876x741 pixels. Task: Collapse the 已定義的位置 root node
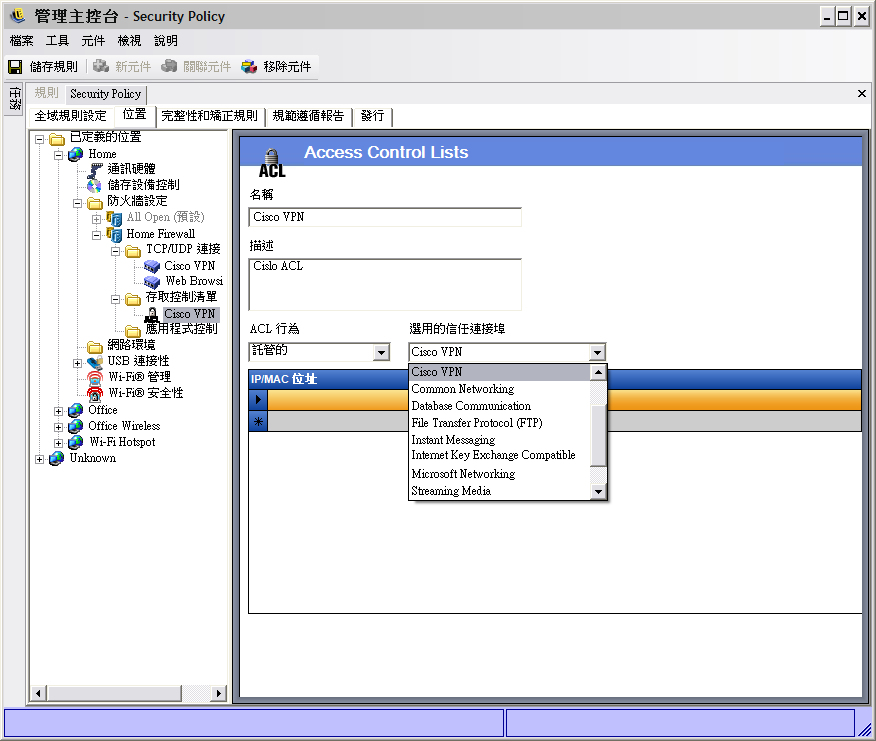(x=39, y=139)
